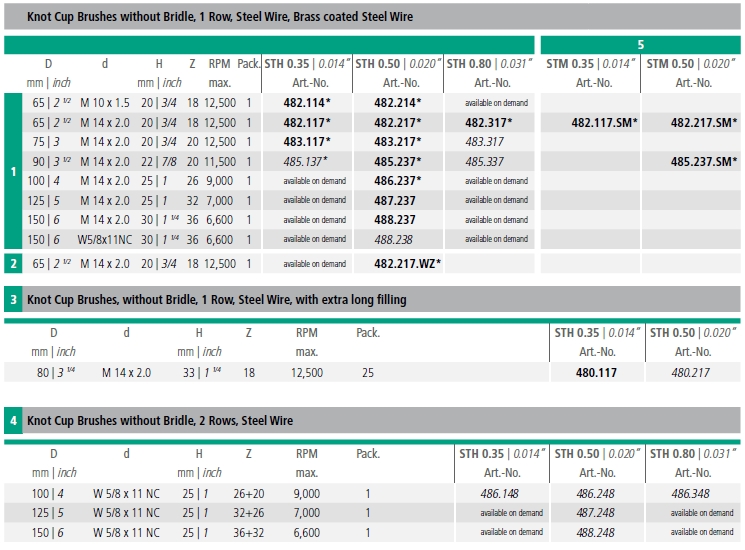Select article number 482.217.SM*
The height and width of the screenshot is (550, 745).
[x=704, y=123]
